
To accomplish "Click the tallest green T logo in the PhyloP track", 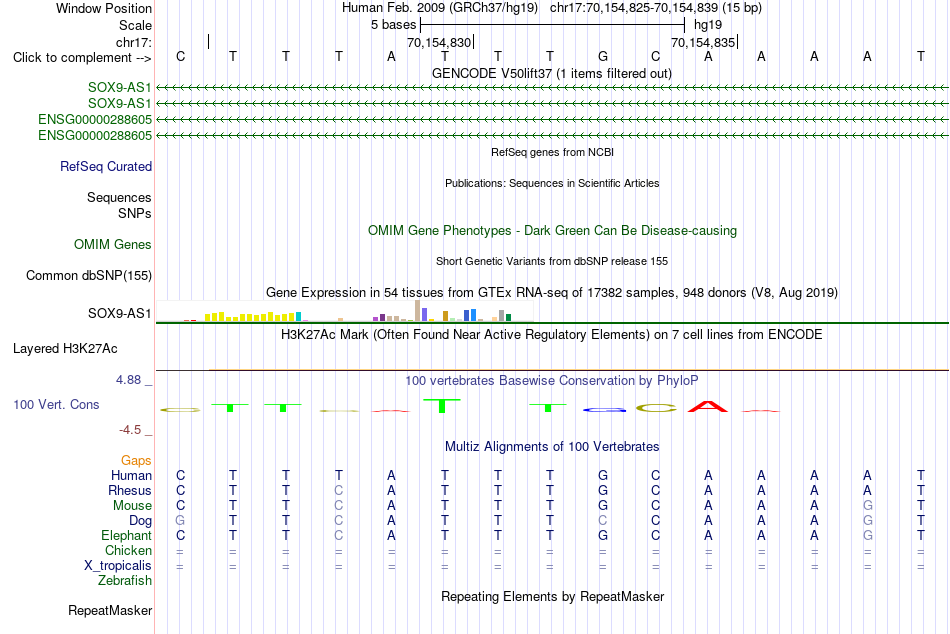I will pyautogui.click(x=442, y=406).
